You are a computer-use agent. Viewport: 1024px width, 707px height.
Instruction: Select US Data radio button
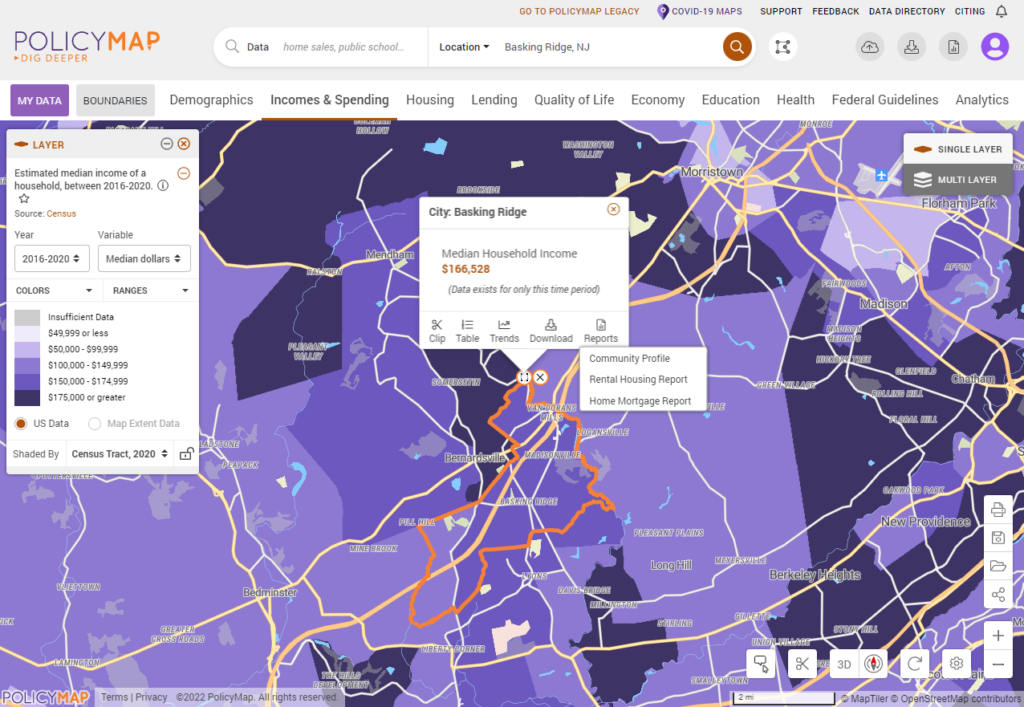click(21, 424)
